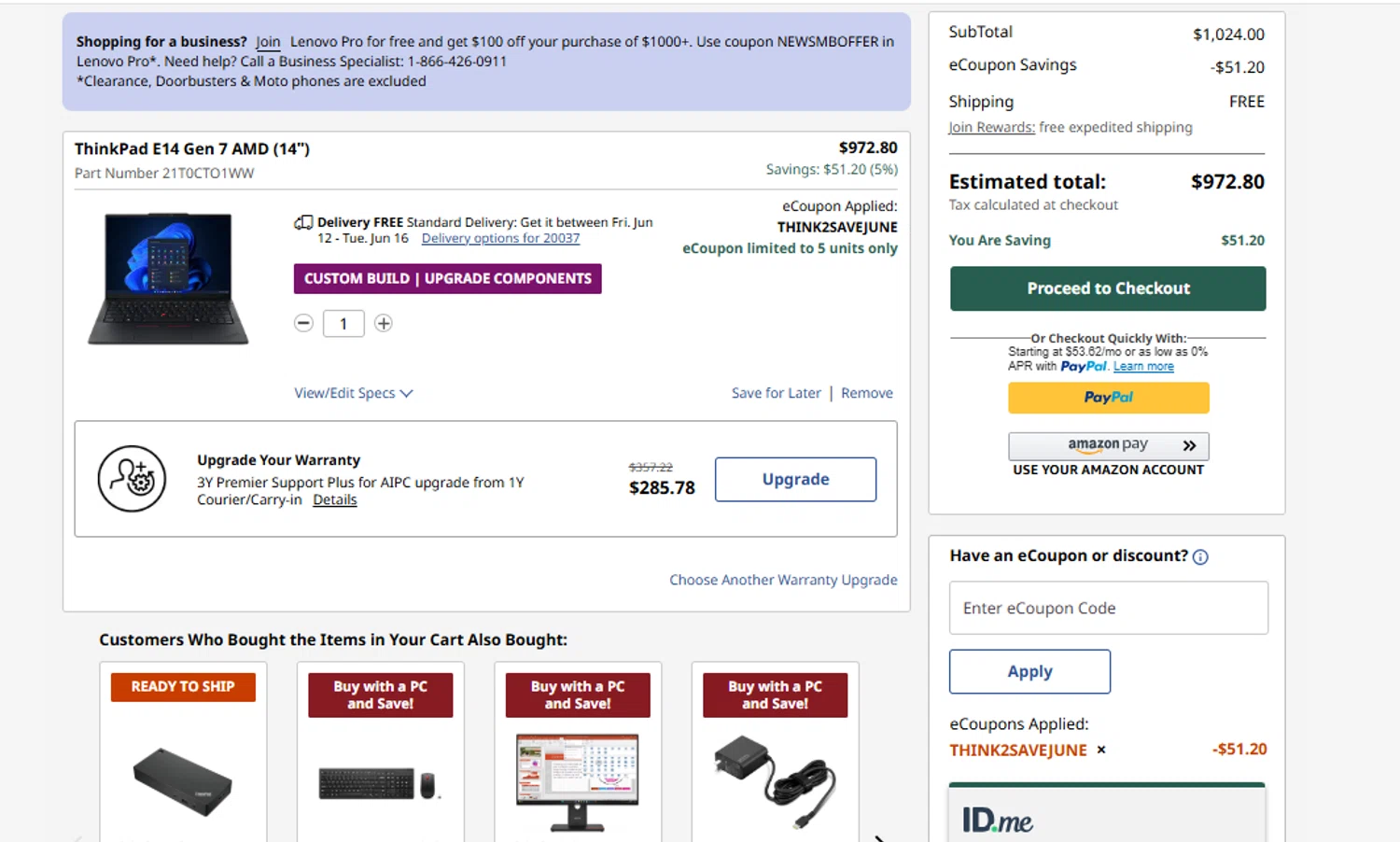The image size is (1400, 842).
Task: Click the ThinkPad E14 laptop image
Action: point(168,278)
